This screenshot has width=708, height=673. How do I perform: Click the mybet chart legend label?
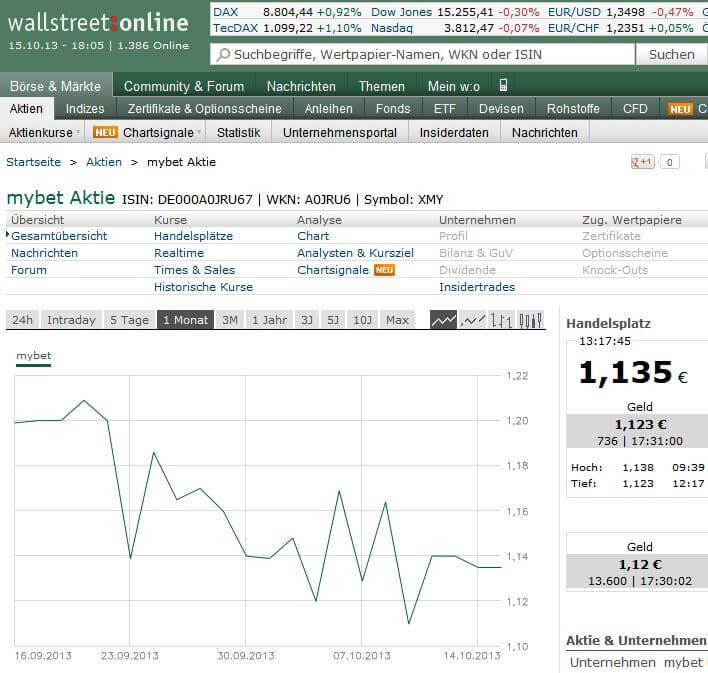pyautogui.click(x=33, y=356)
